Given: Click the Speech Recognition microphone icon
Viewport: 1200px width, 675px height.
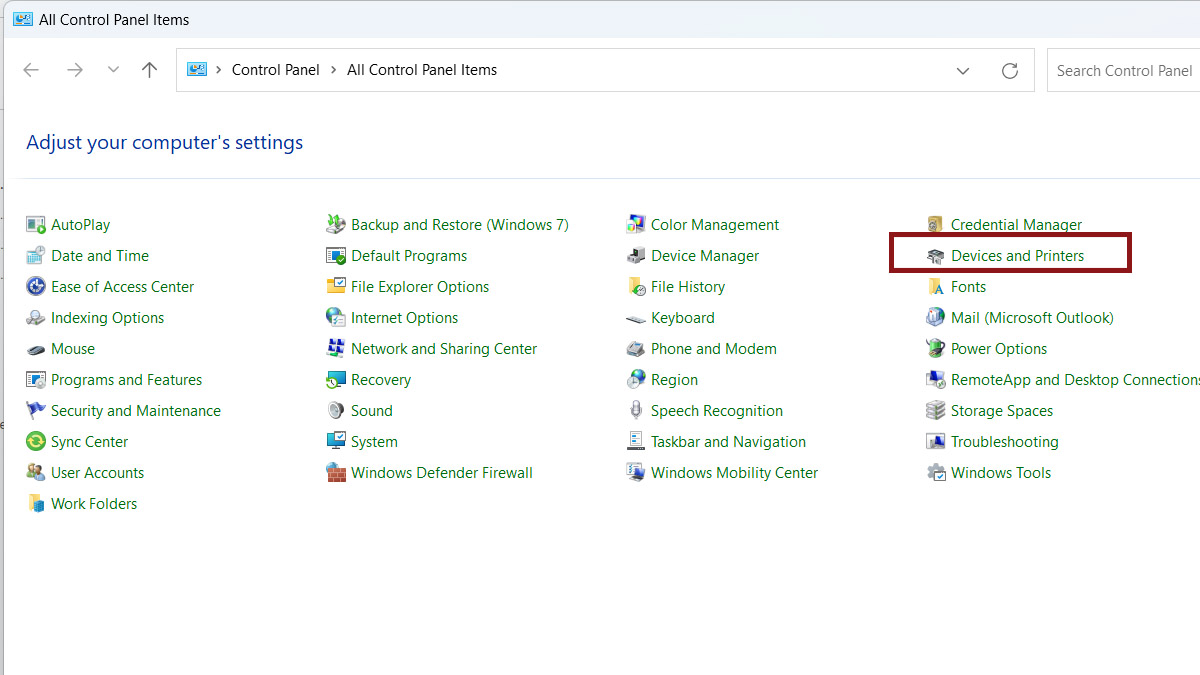Looking at the screenshot, I should pyautogui.click(x=636, y=411).
